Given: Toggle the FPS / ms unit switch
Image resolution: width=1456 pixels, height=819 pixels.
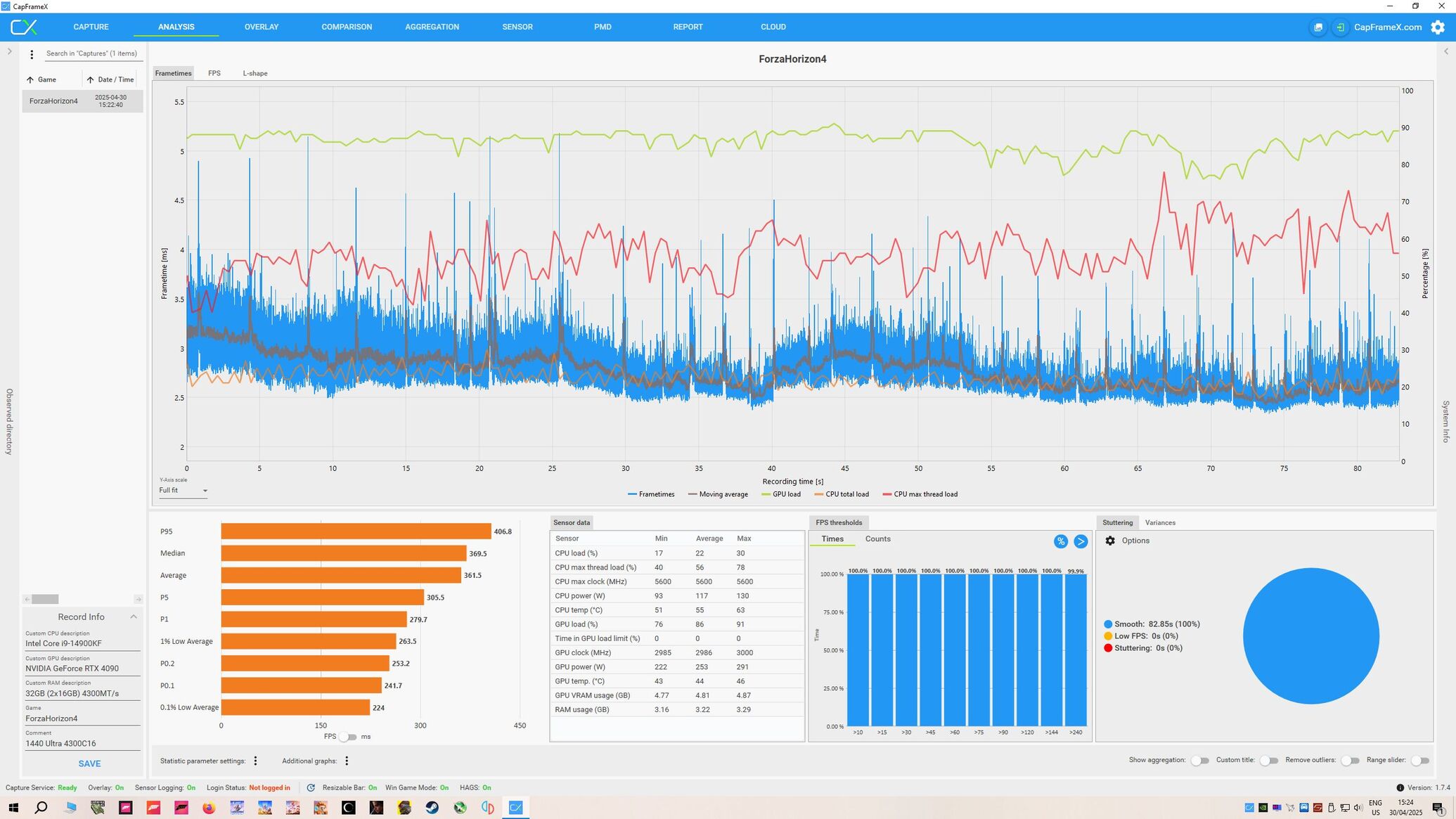Looking at the screenshot, I should pyautogui.click(x=348, y=737).
